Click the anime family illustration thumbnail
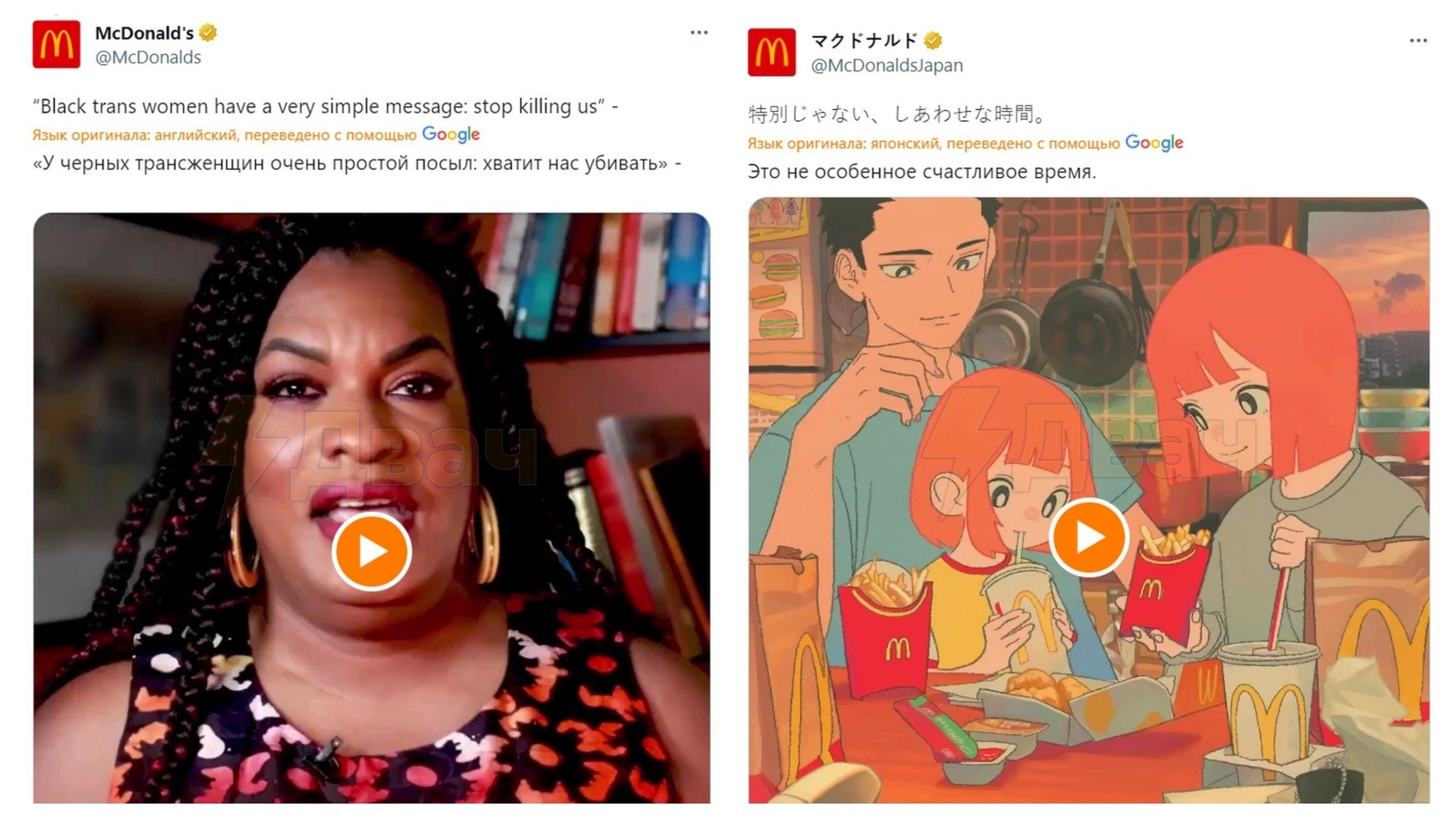This screenshot has width=1456, height=818. (x=1088, y=500)
